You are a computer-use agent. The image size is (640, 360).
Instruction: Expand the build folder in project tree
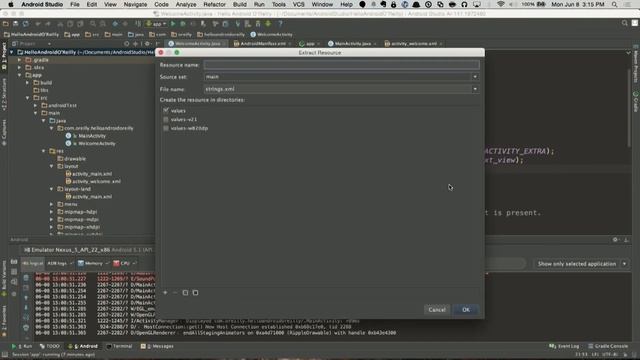(x=27, y=83)
